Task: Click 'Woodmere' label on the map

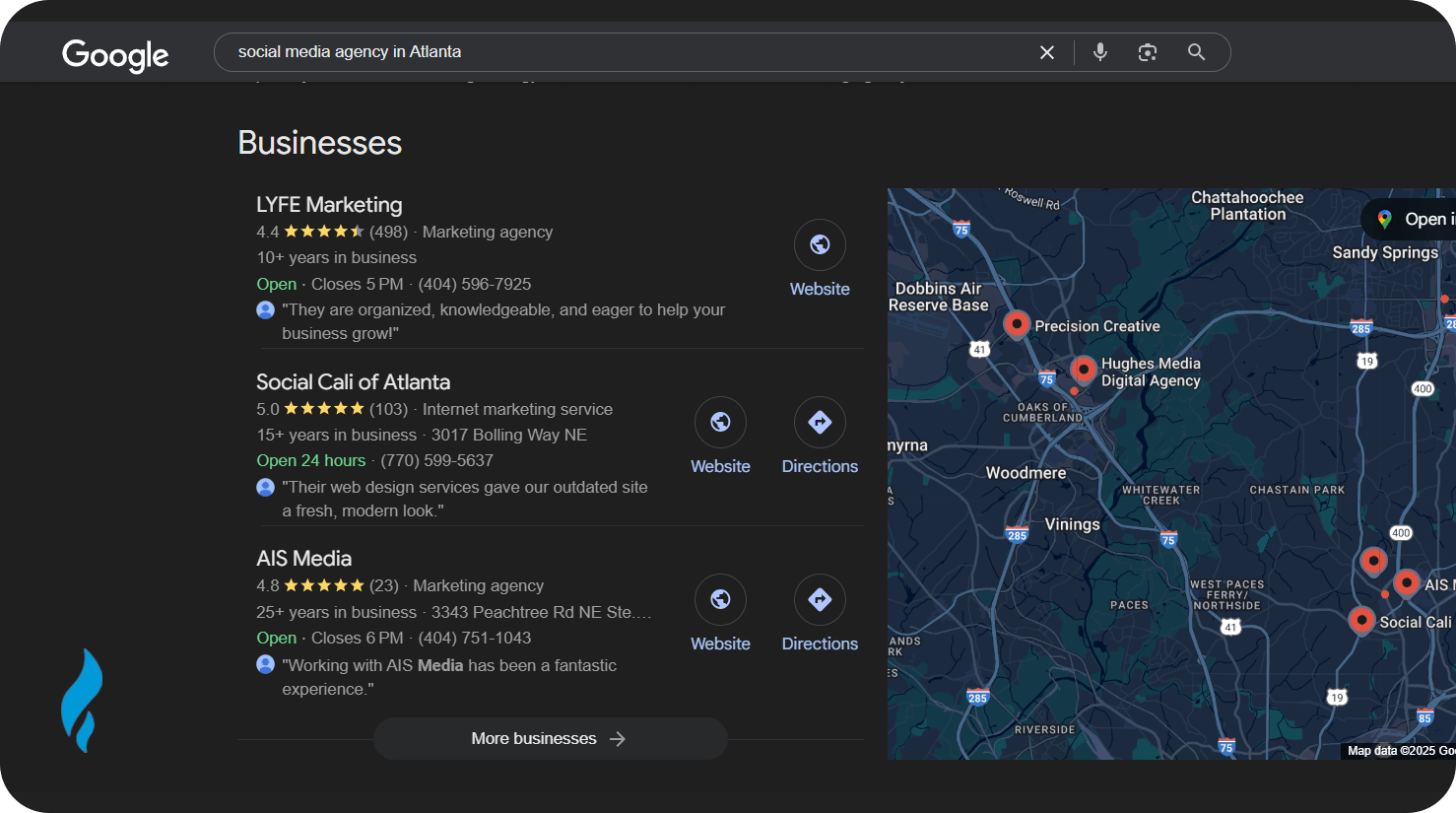Action: 1026,473
